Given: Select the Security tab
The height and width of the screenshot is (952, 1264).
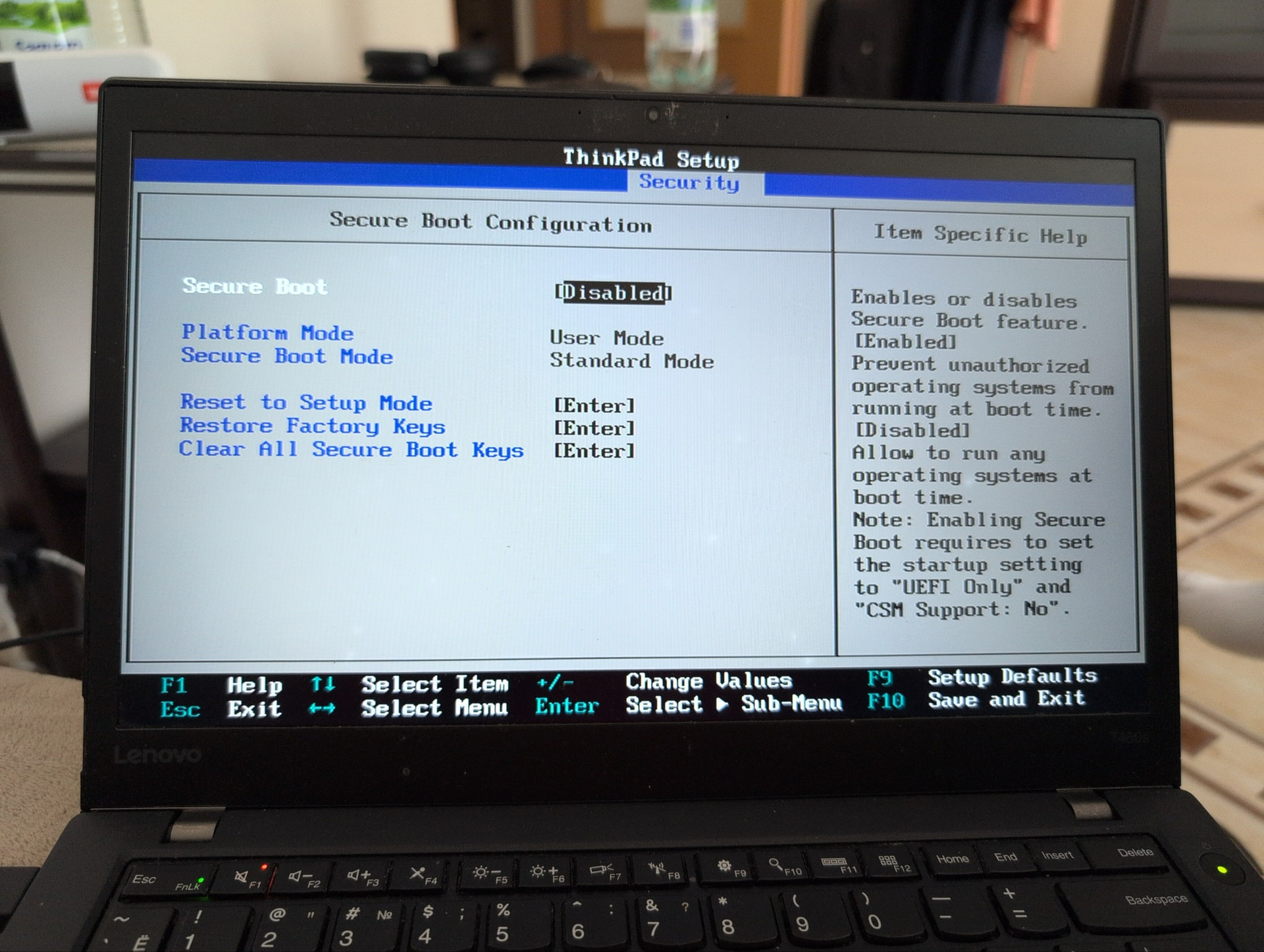Looking at the screenshot, I should (689, 182).
